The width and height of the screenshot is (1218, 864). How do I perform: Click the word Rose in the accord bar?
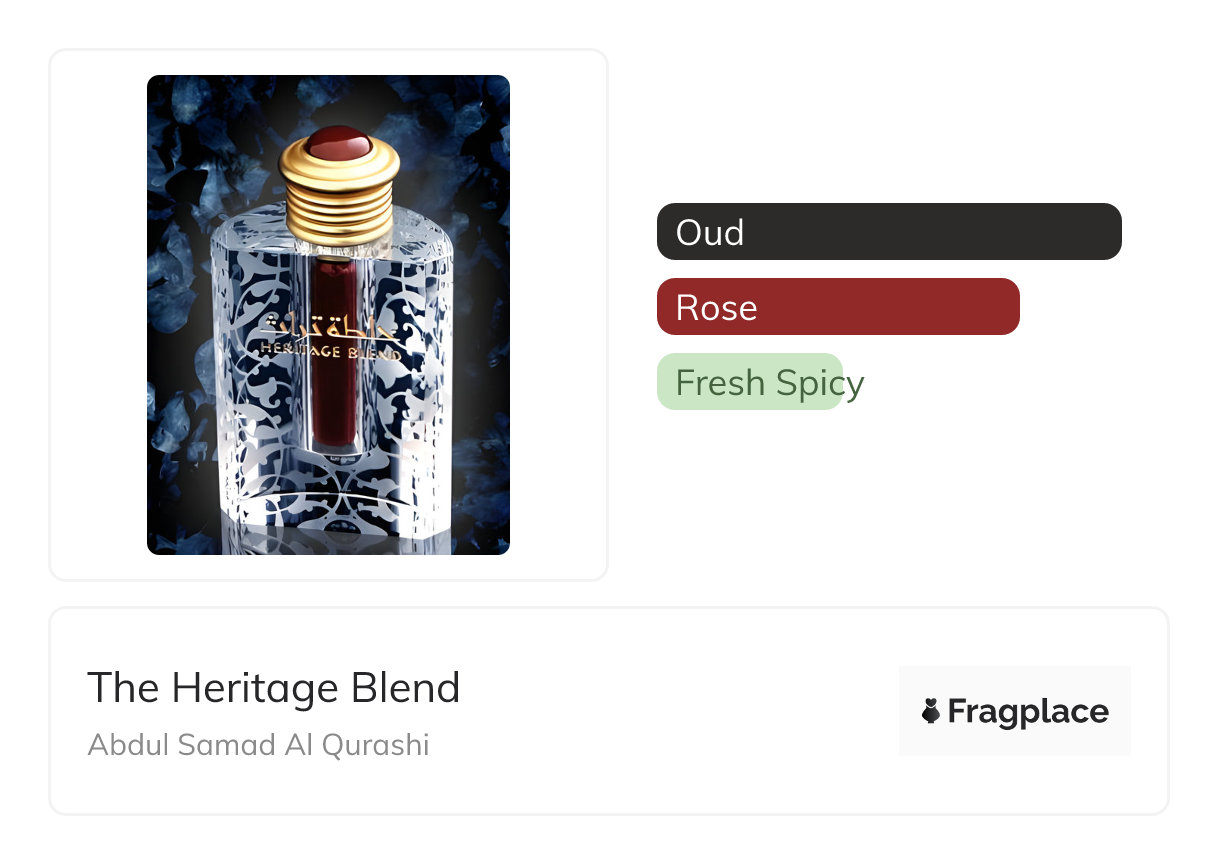tap(717, 307)
